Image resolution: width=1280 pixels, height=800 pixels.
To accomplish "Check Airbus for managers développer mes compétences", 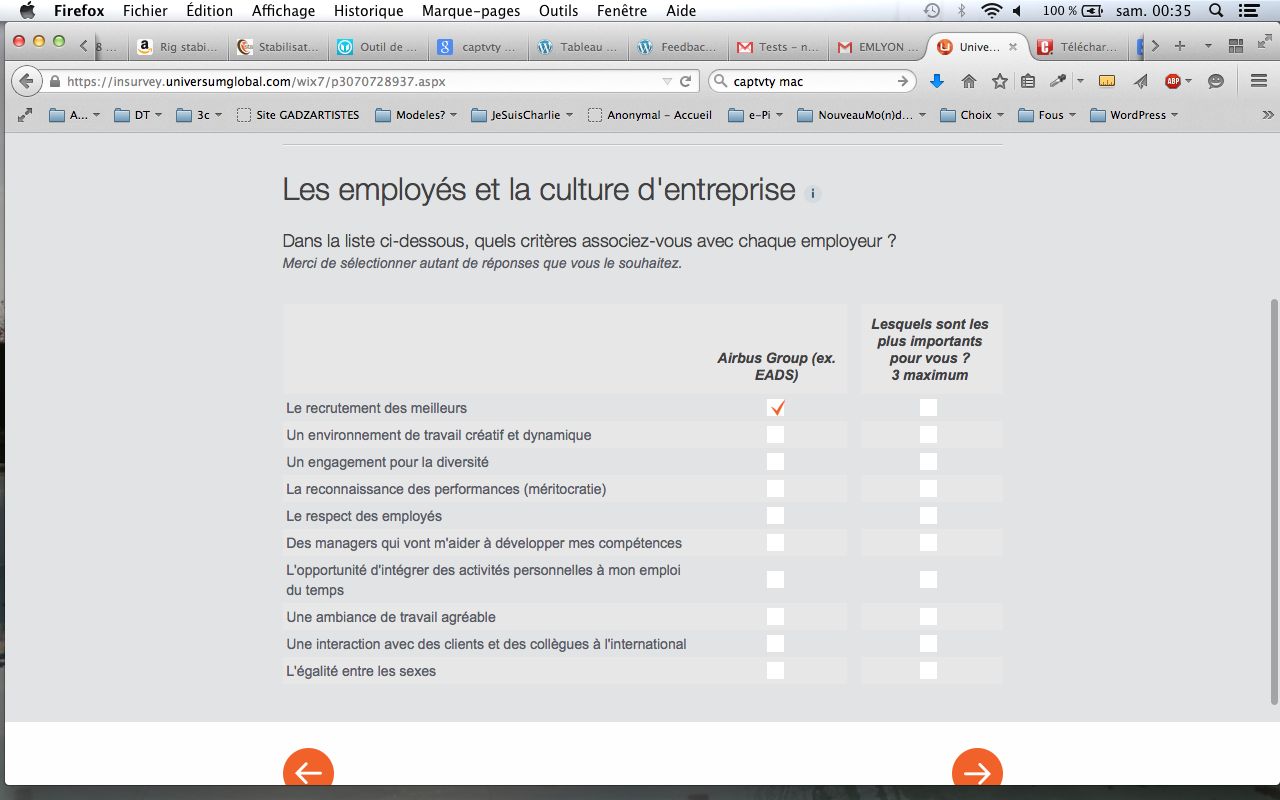I will 776,542.
